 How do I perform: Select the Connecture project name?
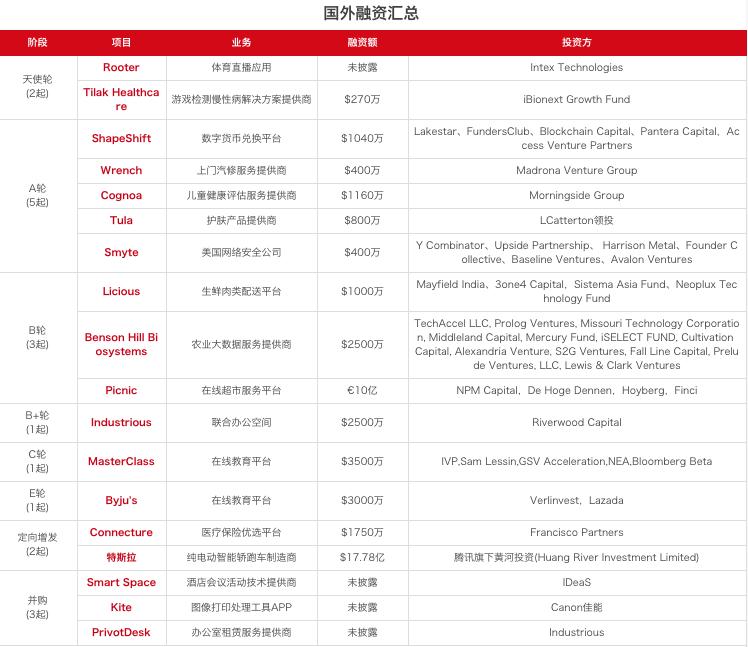[121, 532]
